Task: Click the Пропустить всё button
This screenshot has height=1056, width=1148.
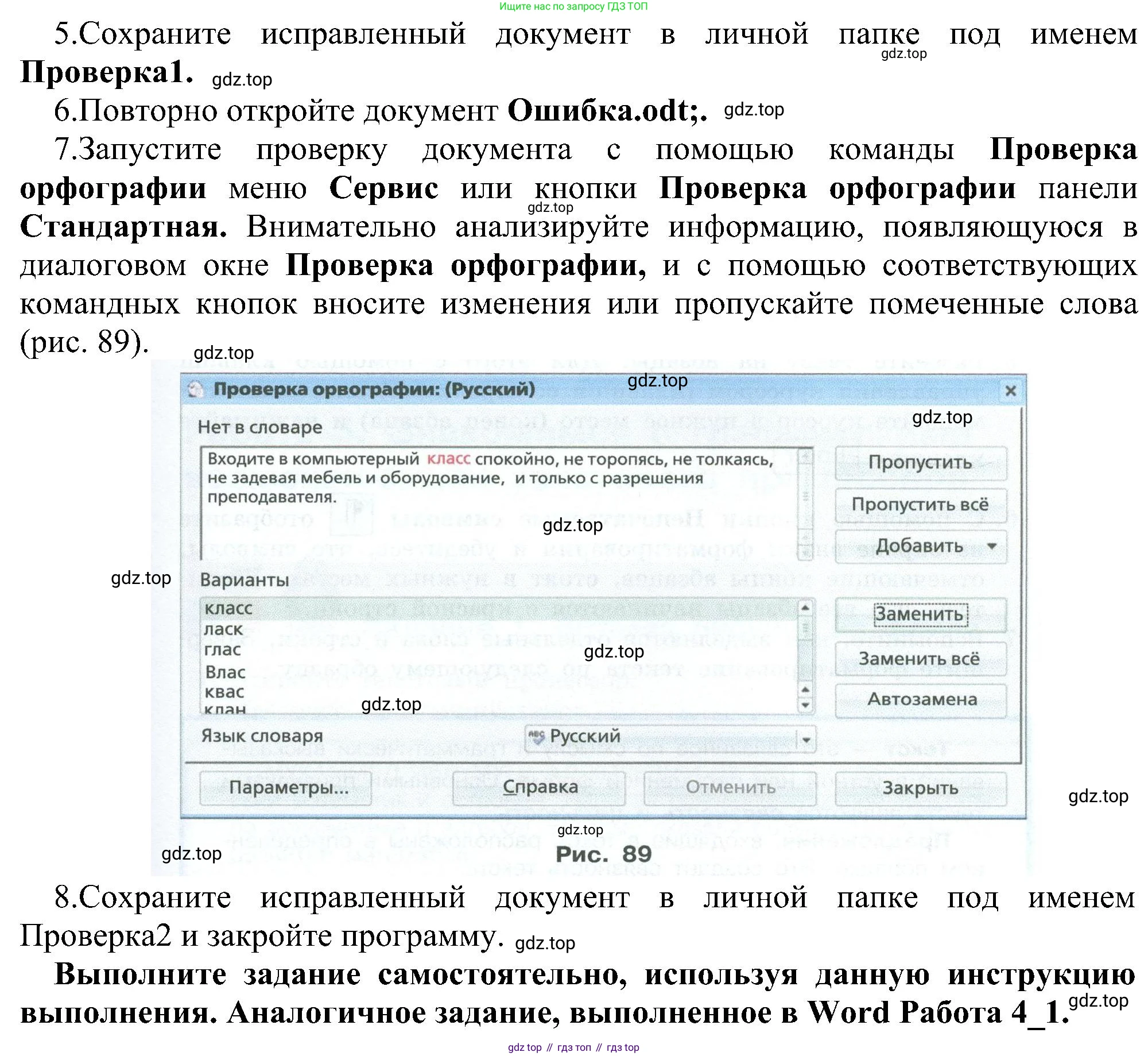Action: click(x=920, y=505)
